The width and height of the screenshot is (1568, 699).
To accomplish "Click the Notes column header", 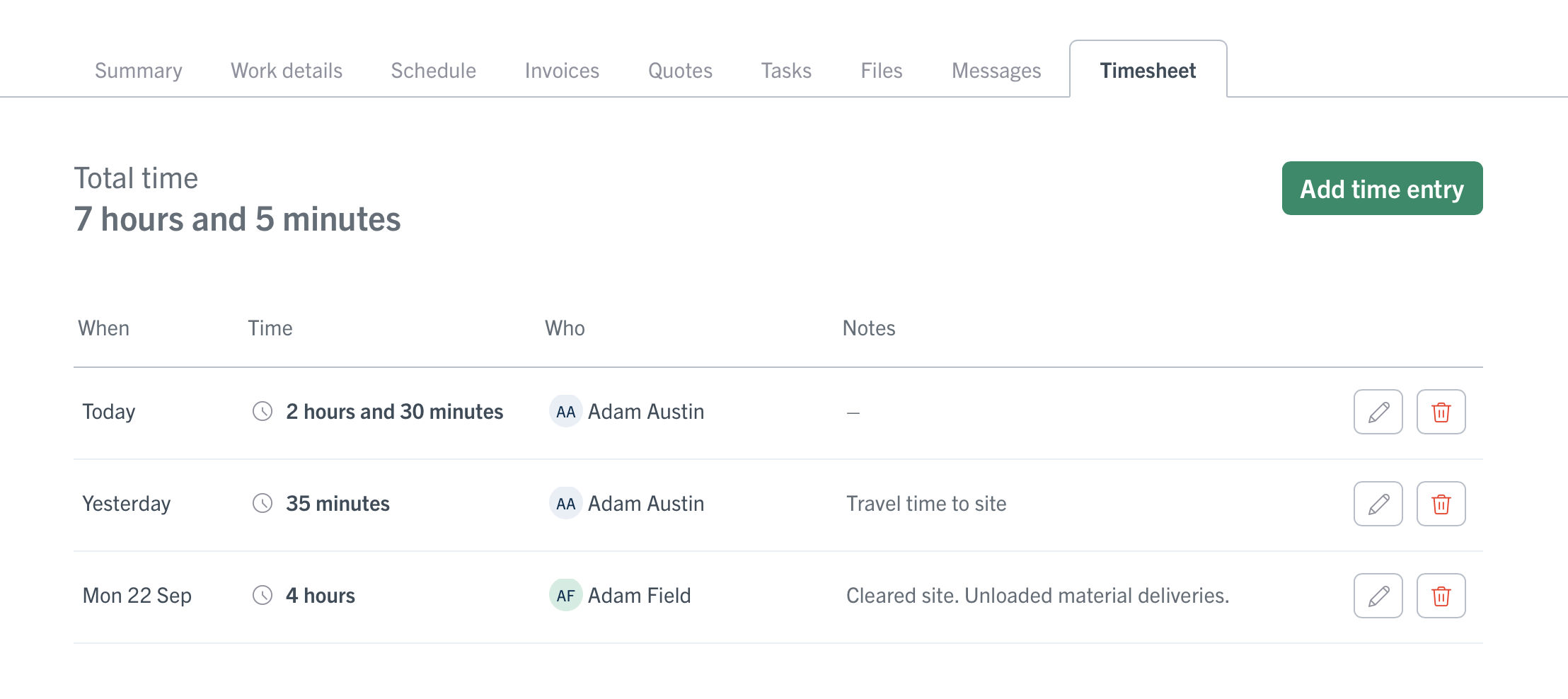I will [x=869, y=328].
